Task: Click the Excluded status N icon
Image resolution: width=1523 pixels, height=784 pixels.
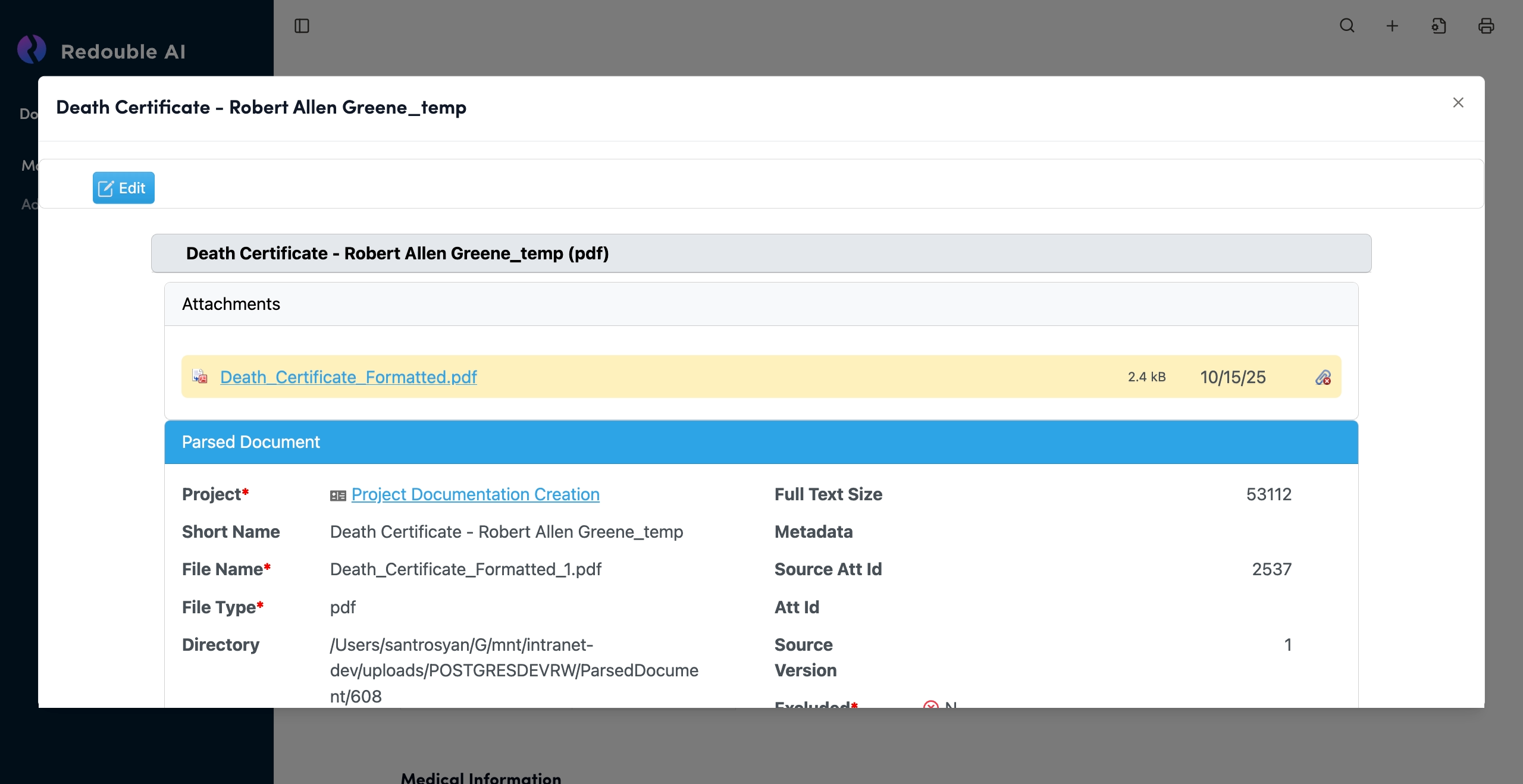Action: point(930,704)
